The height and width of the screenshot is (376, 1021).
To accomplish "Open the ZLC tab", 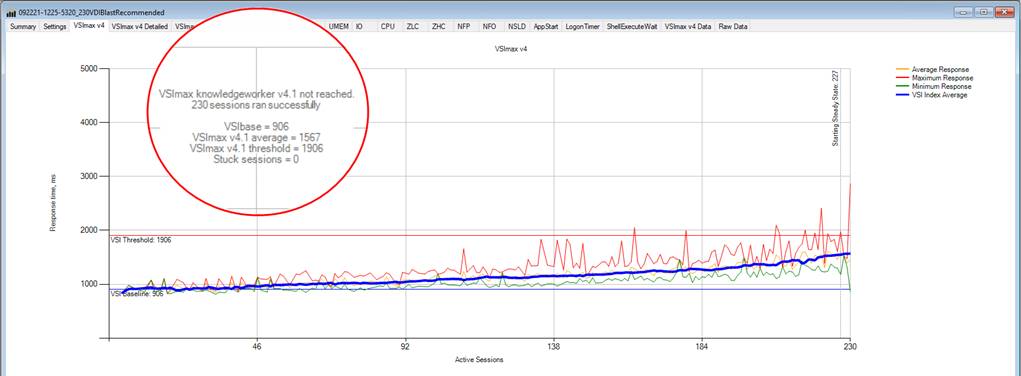I will coord(413,27).
